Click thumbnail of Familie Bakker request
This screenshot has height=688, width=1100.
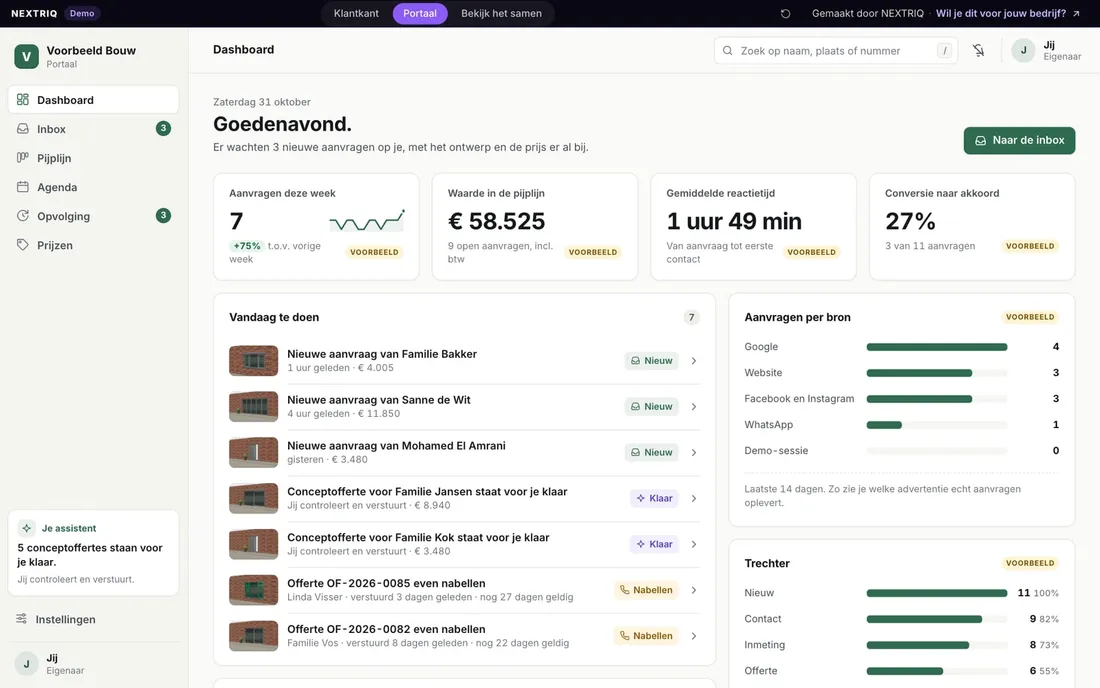coord(253,360)
